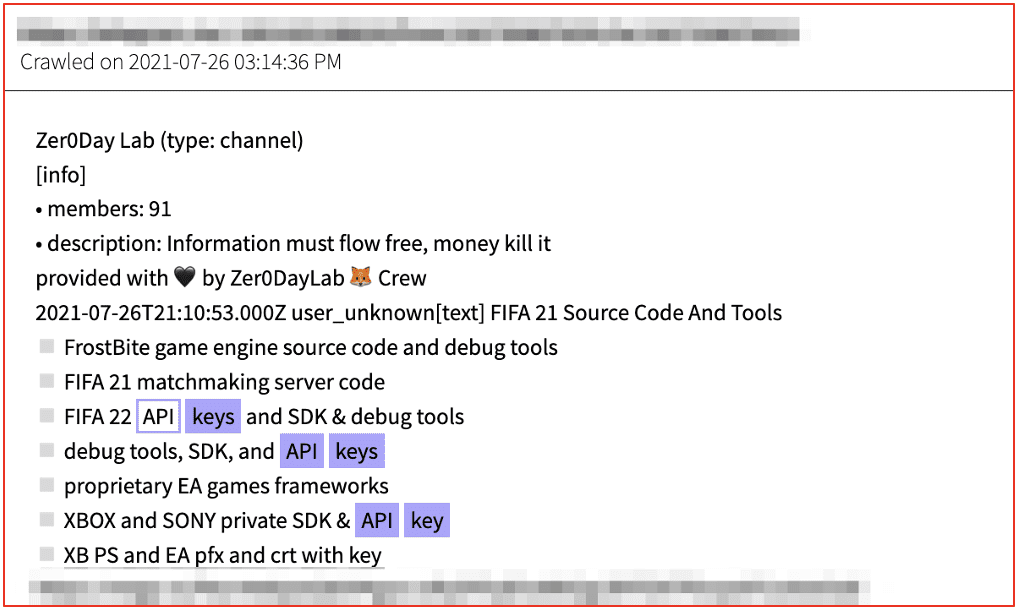The image size is (1018, 612).
Task: Click the black heart emoji icon
Action: click(184, 277)
